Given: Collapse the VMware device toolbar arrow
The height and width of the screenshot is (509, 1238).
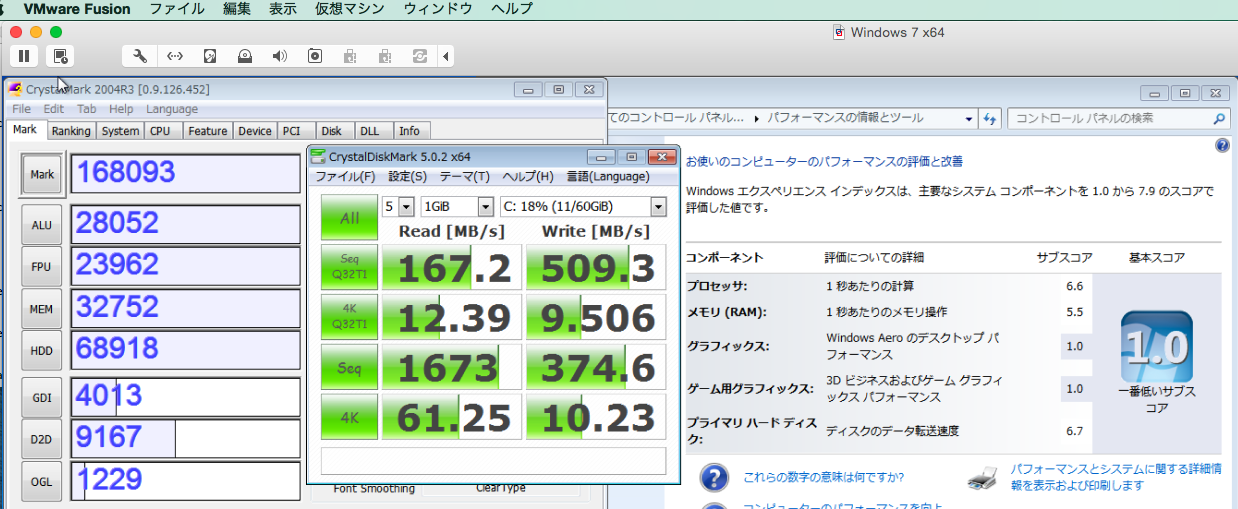Looking at the screenshot, I should click(x=446, y=56).
